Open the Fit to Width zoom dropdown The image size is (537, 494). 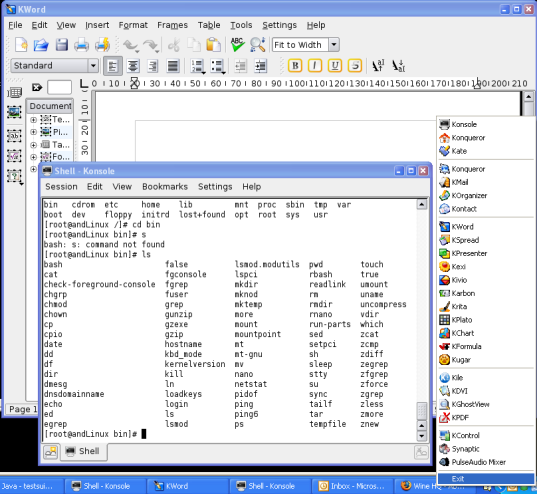334,45
